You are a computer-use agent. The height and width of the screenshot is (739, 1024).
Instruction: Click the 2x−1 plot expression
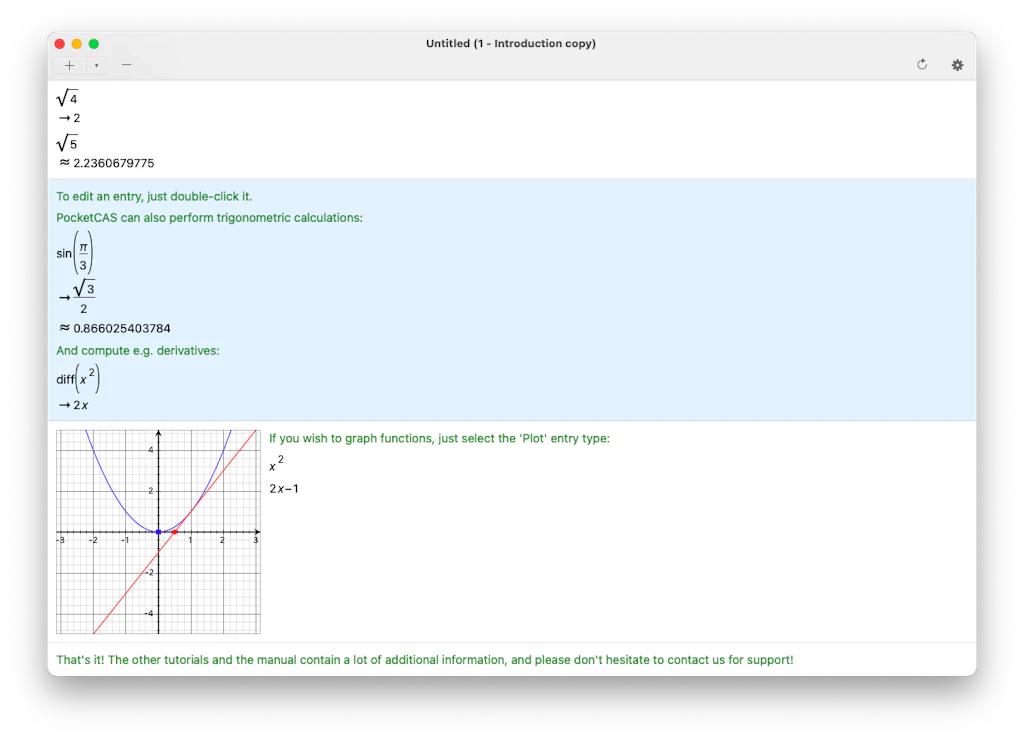[x=283, y=489]
